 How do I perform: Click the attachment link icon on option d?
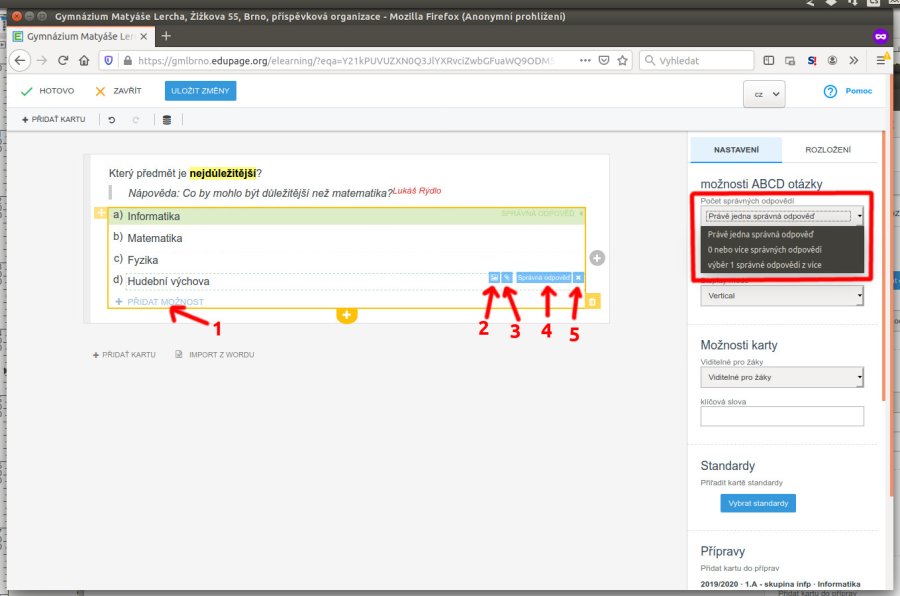coord(507,278)
